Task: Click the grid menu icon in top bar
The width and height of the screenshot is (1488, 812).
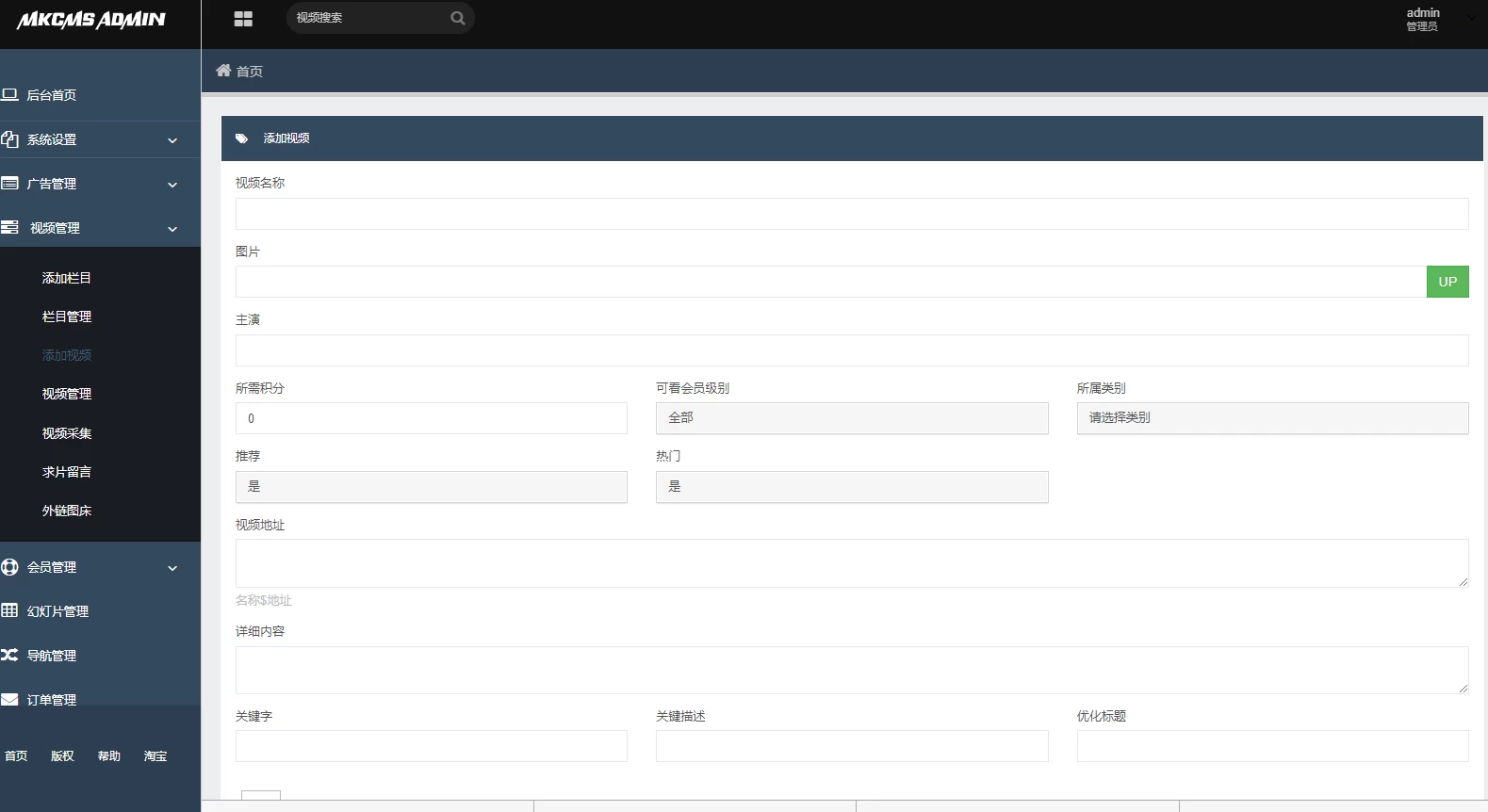Action: point(243,19)
